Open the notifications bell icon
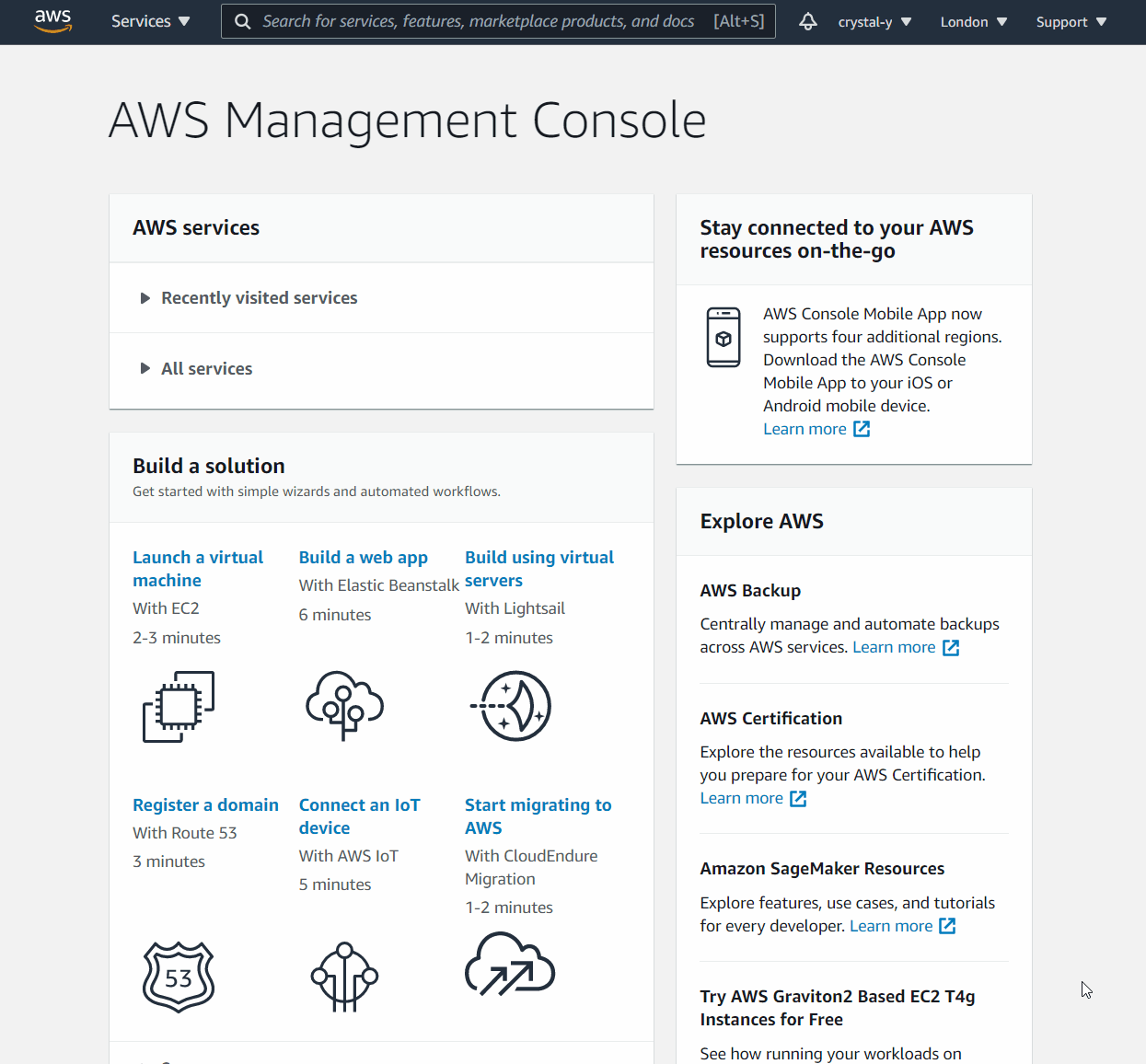Screen dimensions: 1146x1064 click(x=807, y=21)
